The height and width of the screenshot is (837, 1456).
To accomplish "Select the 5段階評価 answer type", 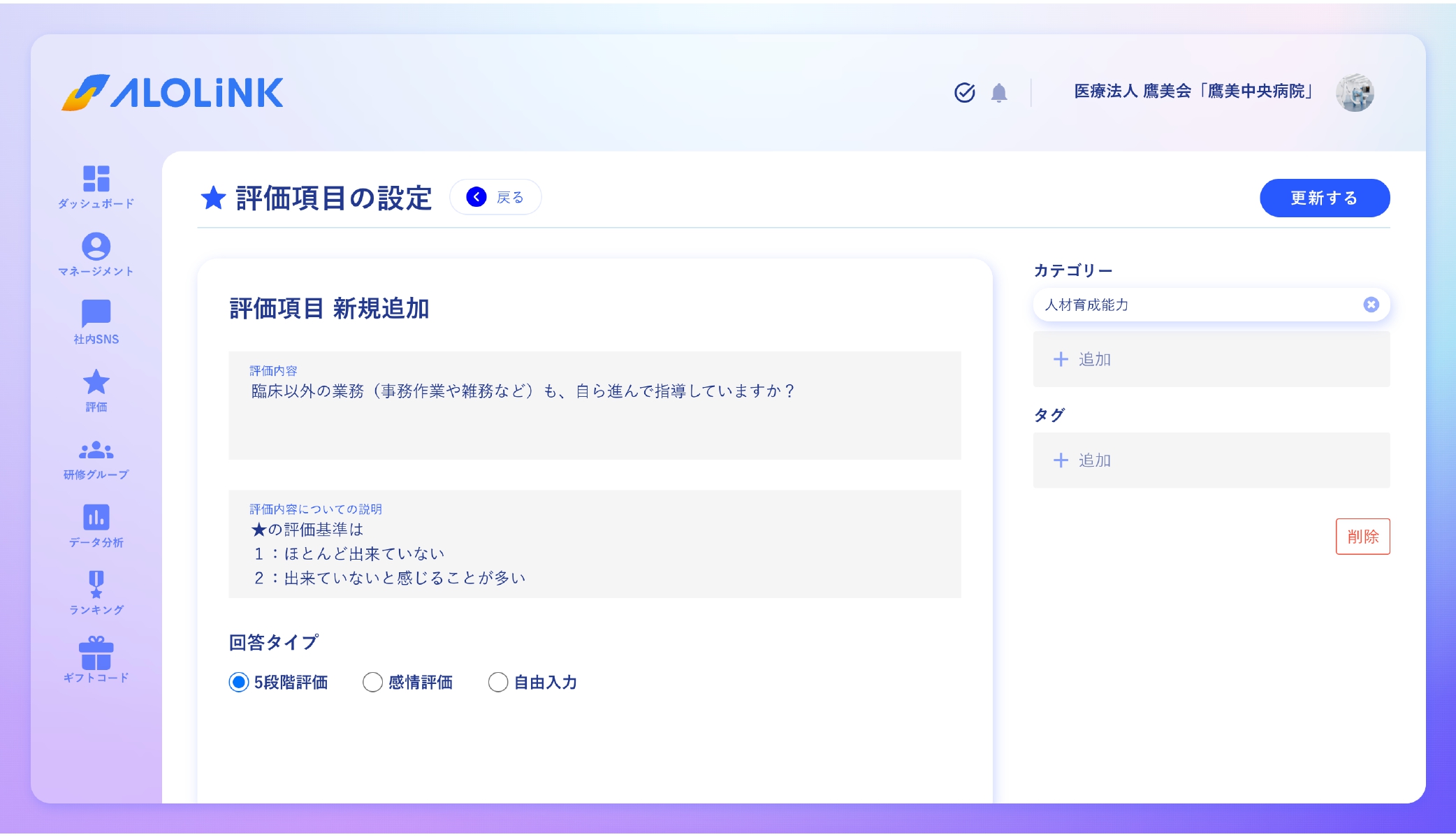I will tap(239, 683).
